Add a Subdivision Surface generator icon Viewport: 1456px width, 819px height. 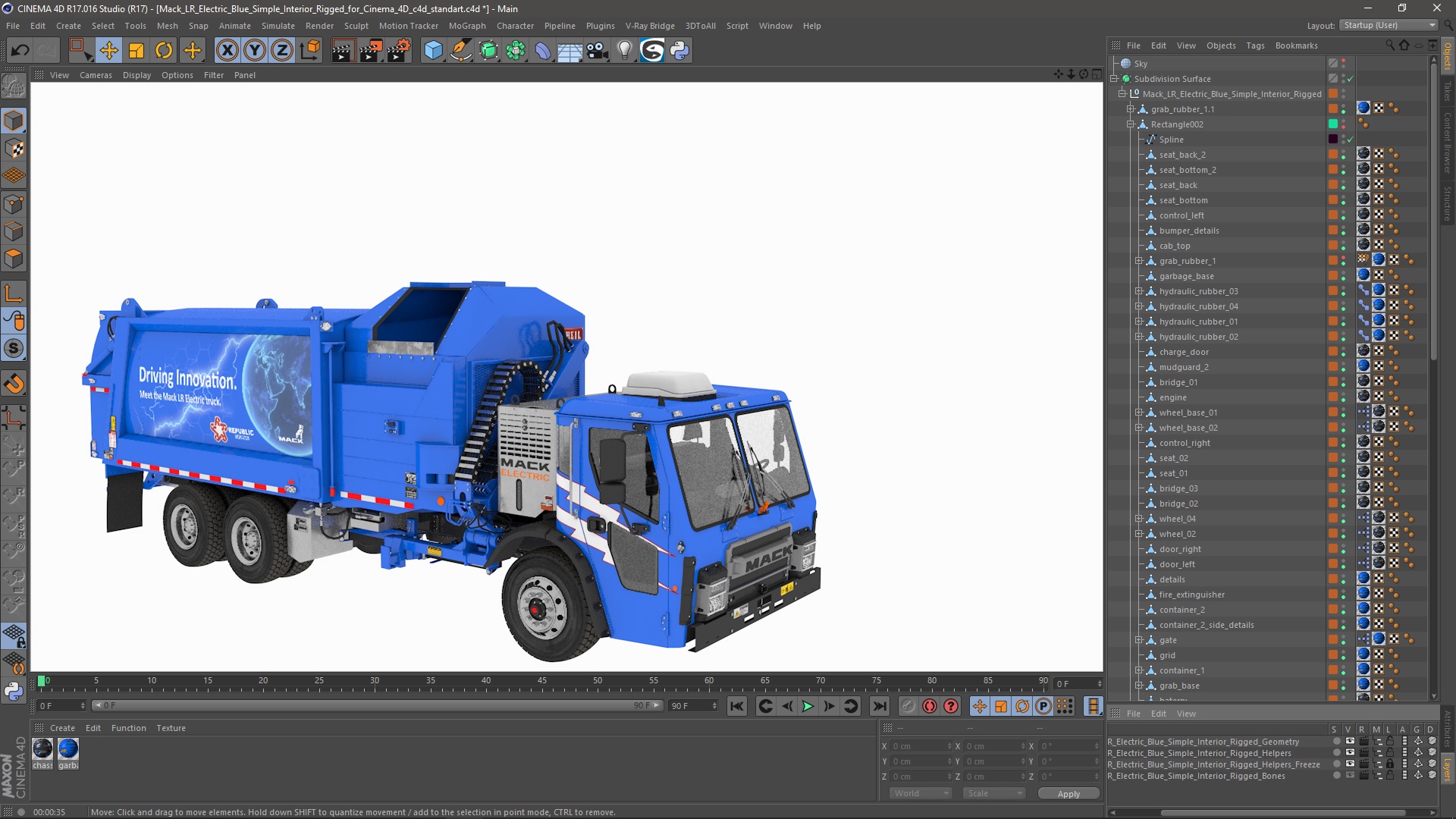488,51
